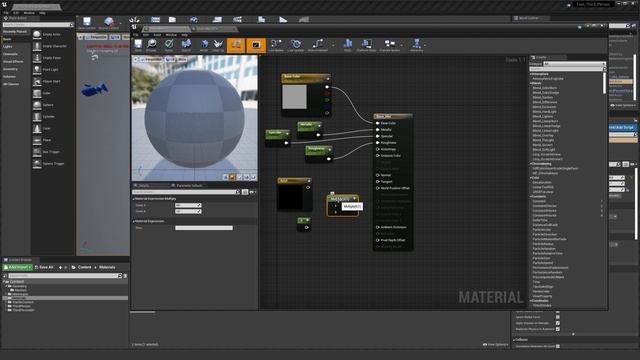
Task: Toggle Ignore Radial Impulse checkbox
Action: (558, 311)
